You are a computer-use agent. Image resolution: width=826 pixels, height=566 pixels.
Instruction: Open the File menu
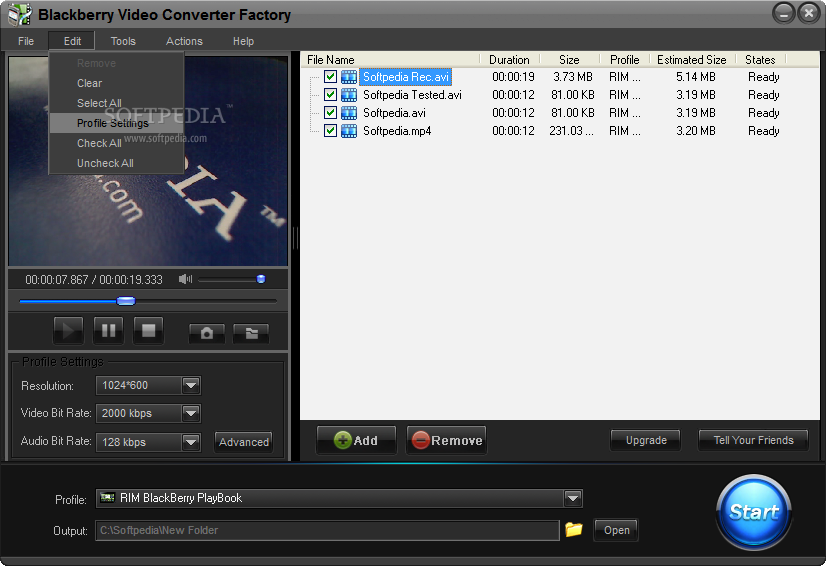pos(26,41)
